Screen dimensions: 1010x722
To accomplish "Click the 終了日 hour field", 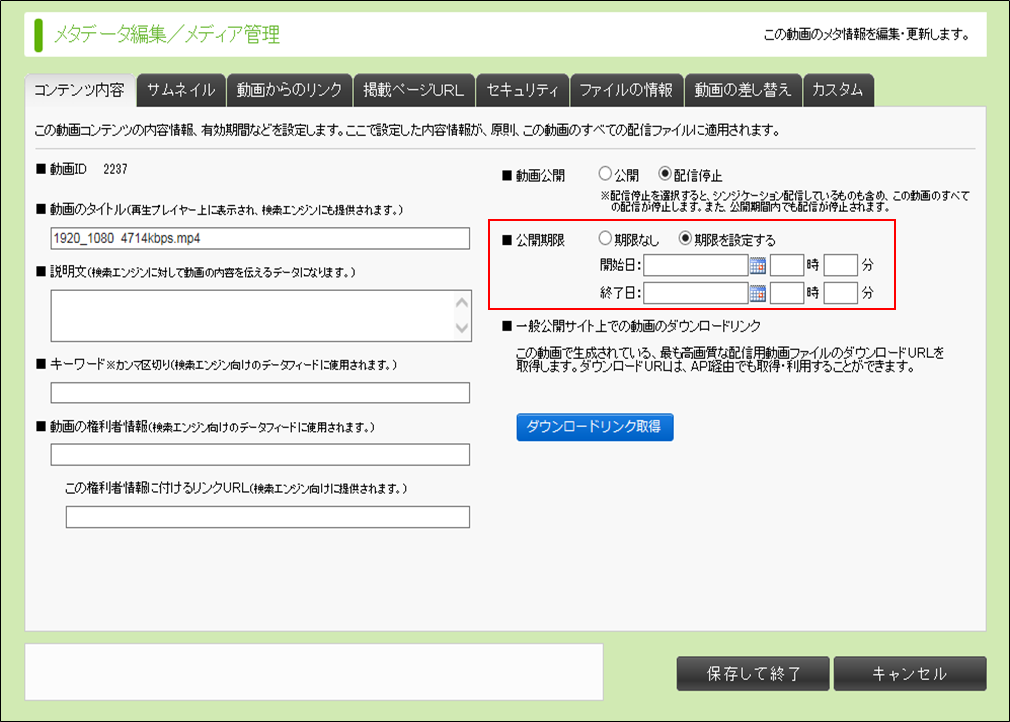I will point(787,293).
